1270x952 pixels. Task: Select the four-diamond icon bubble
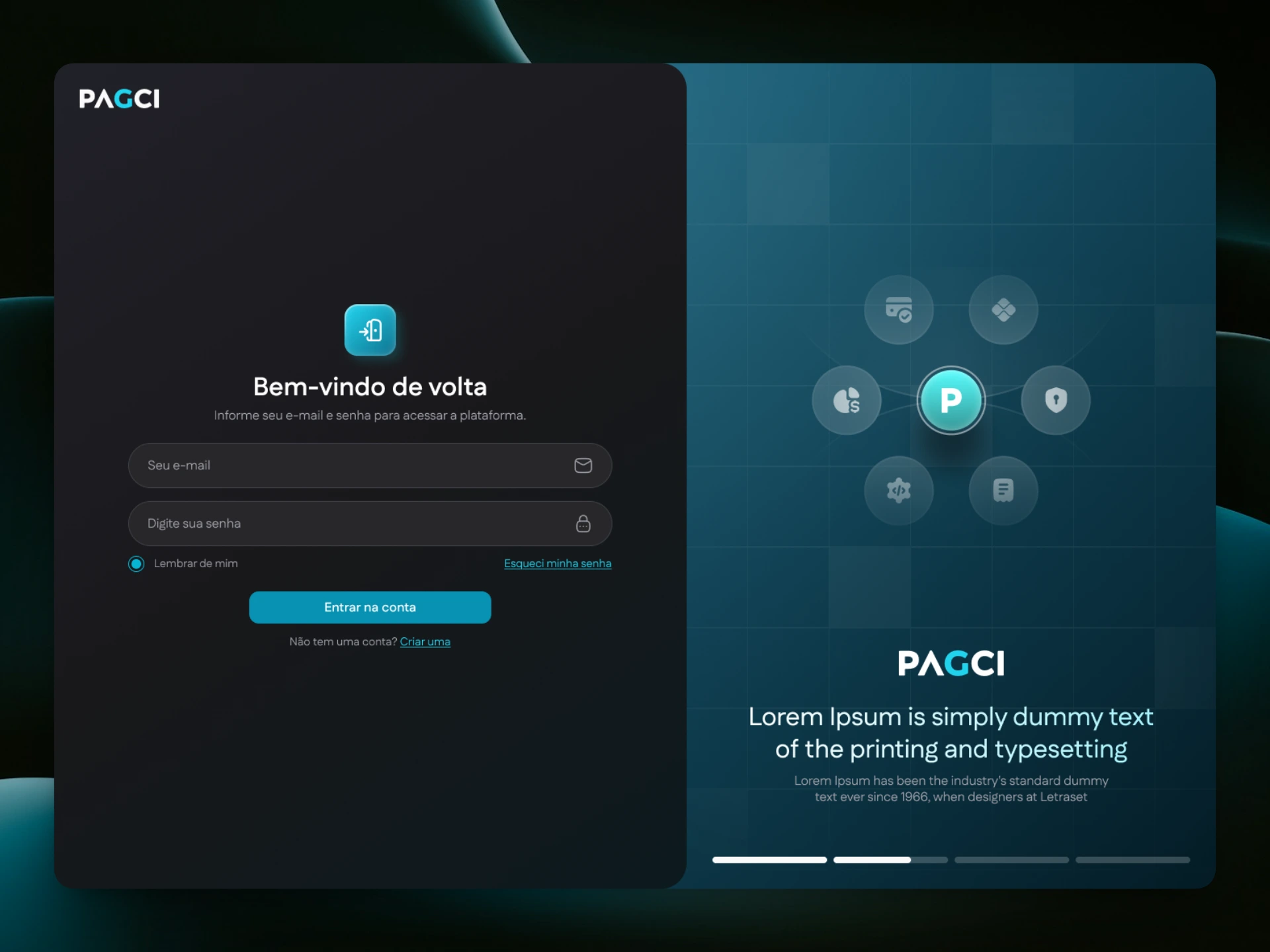point(1003,309)
